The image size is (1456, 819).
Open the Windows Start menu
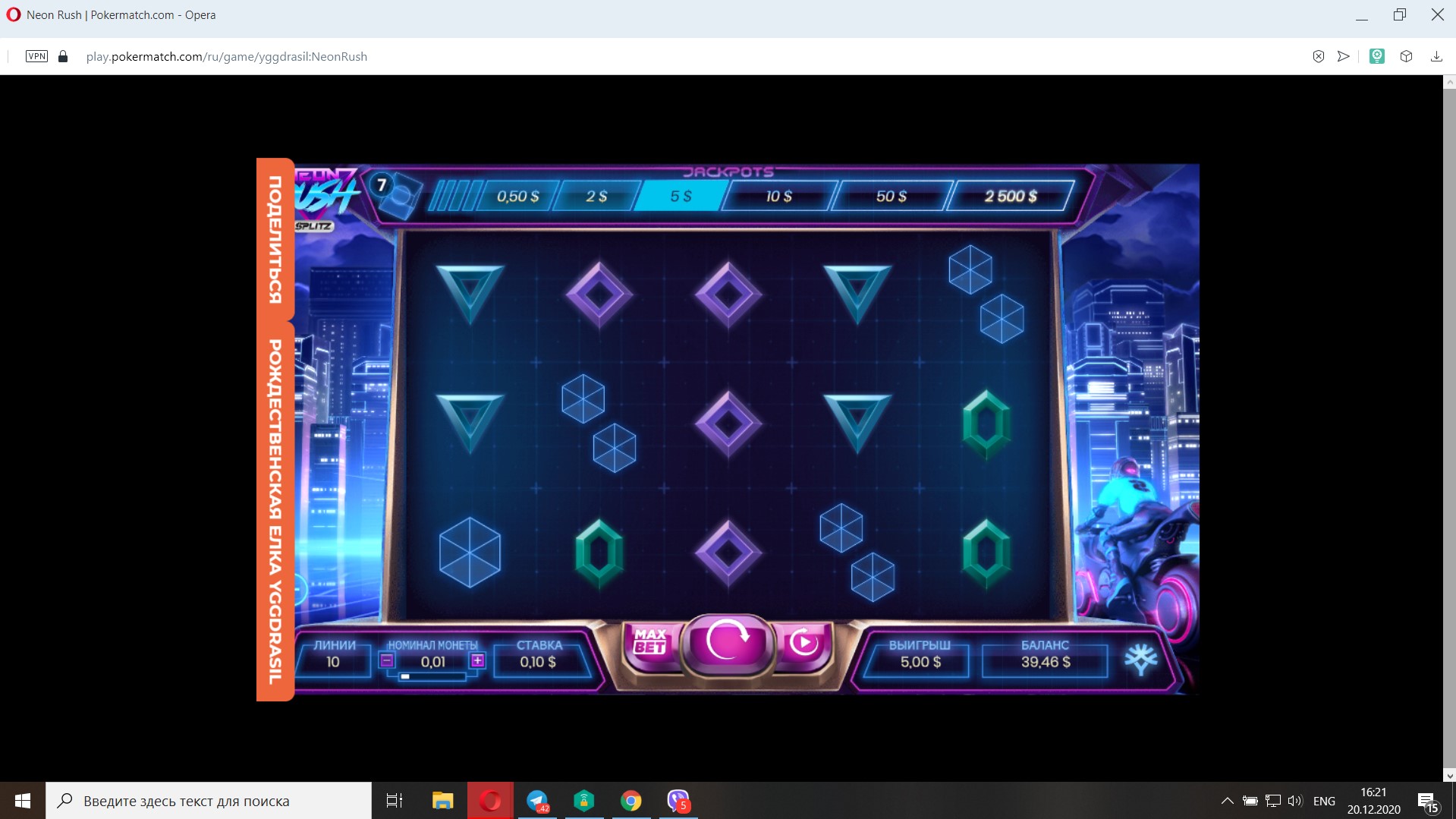(x=23, y=801)
